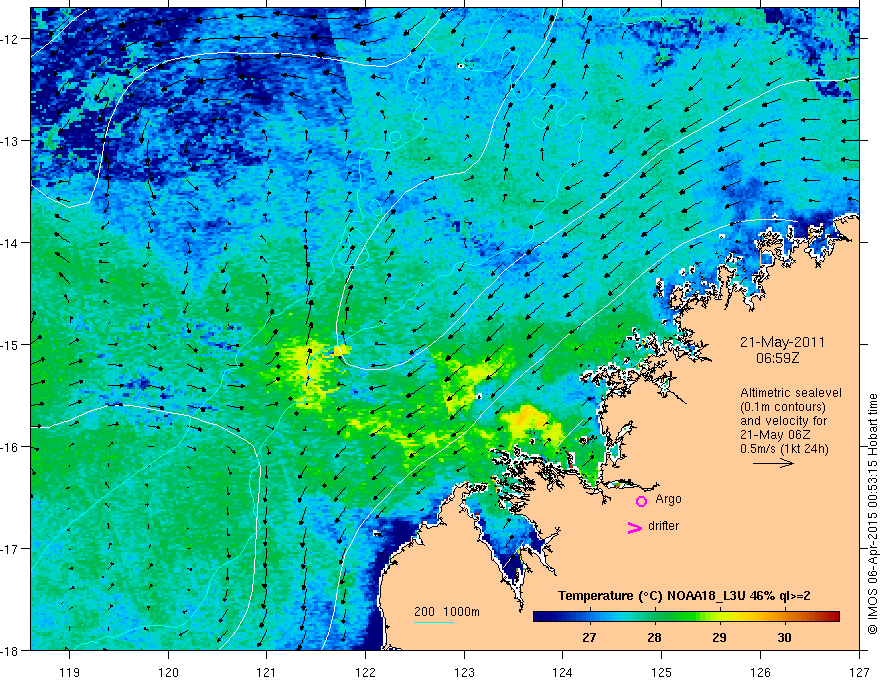880x680 pixels.
Task: Click longitude axis label 127
Action: tap(859, 672)
